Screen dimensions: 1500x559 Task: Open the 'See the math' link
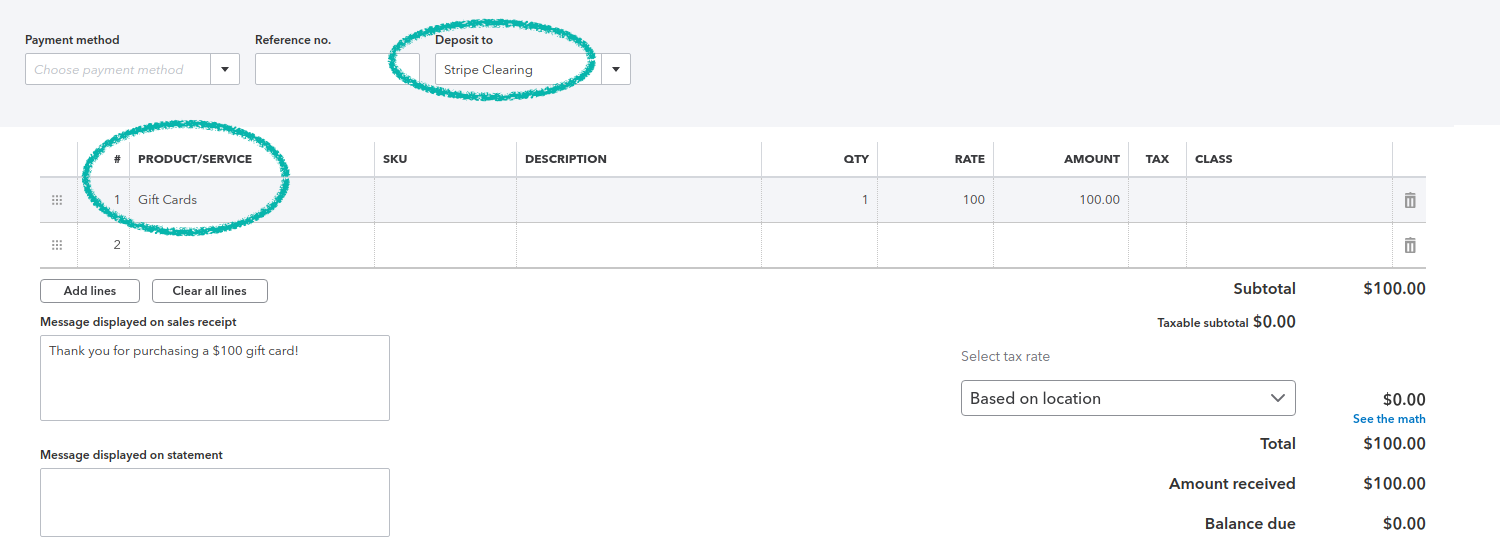pyautogui.click(x=1389, y=419)
